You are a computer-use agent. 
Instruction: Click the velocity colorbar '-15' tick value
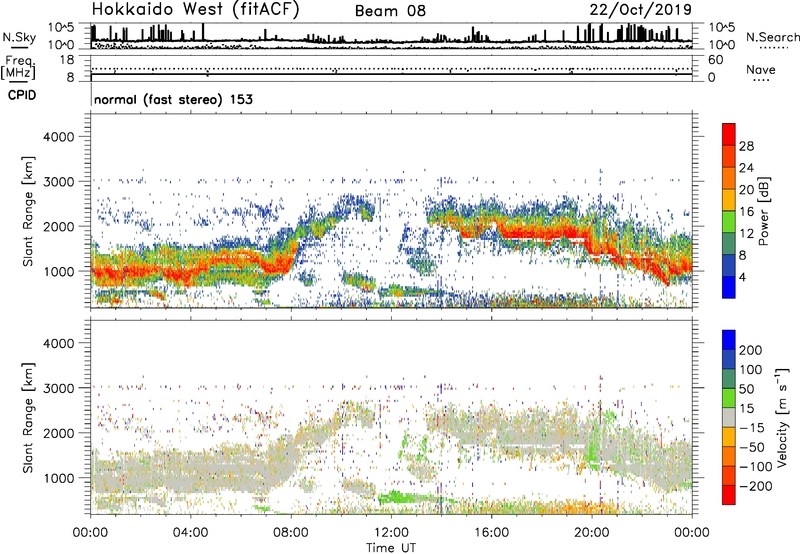click(x=752, y=427)
